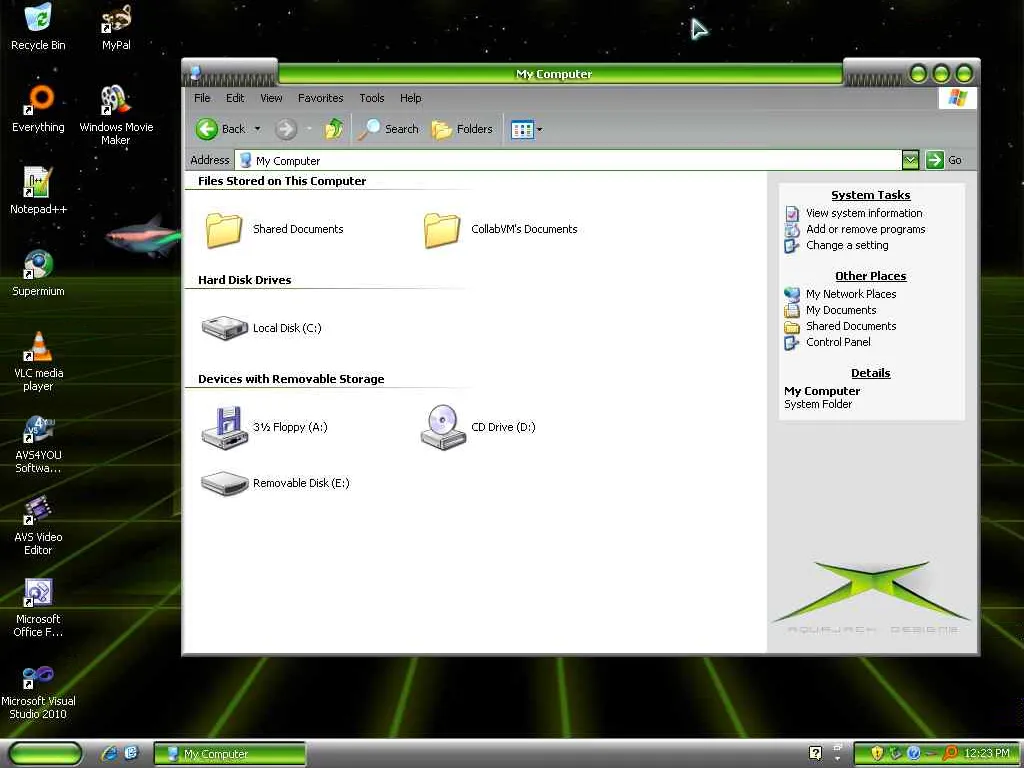Launch the MyPal browser icon
Viewport: 1024px width, 768px height.
[116, 26]
